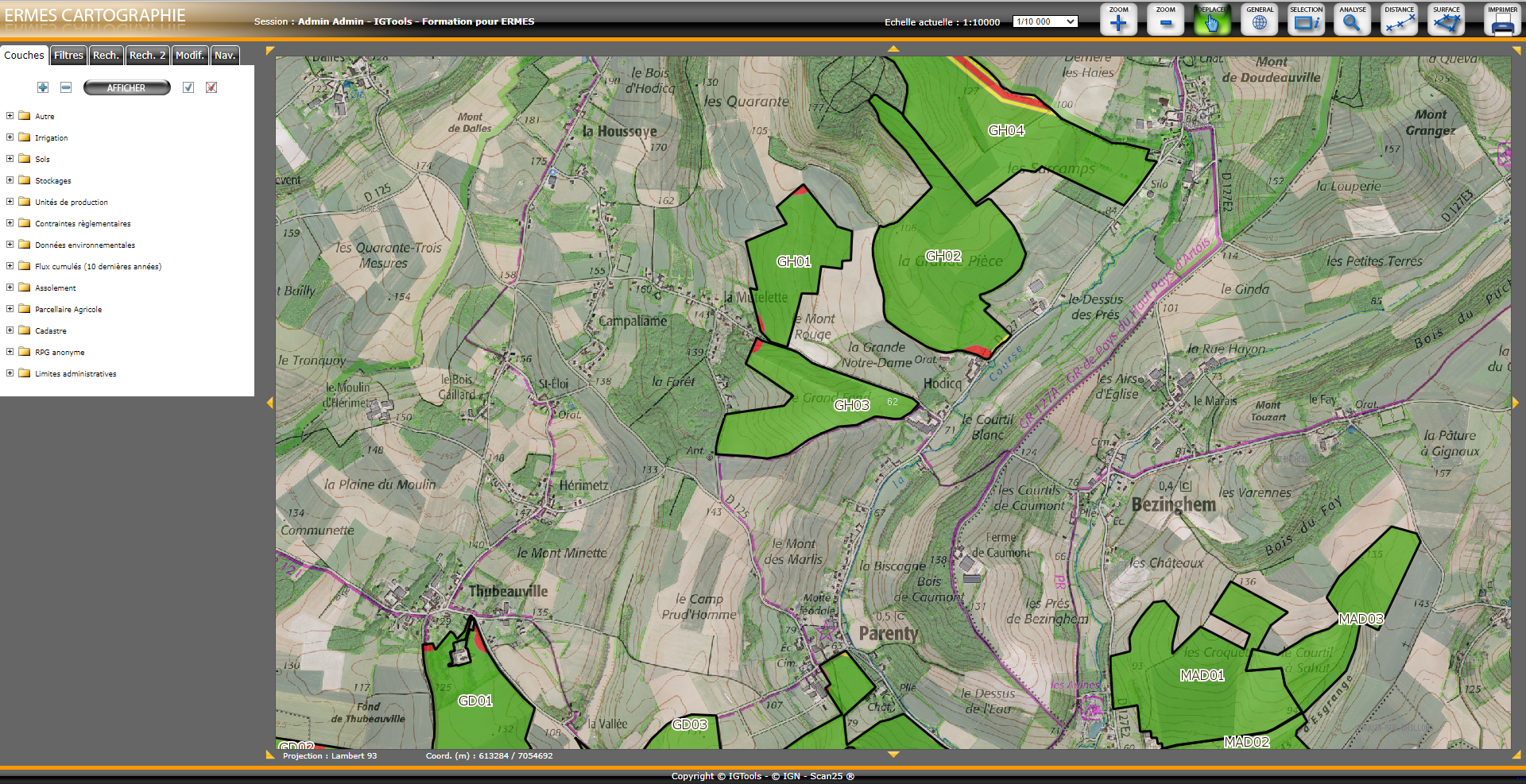Choose the Surface area measurement tool
Viewport: 1526px width, 784px height.
[x=1446, y=20]
